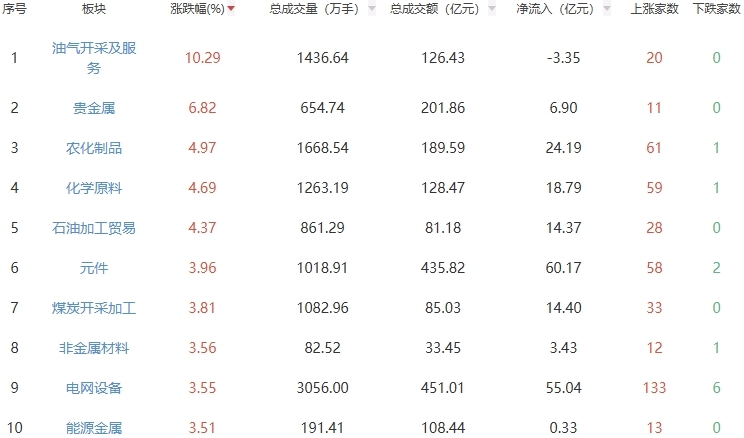The width and height of the screenshot is (744, 438).
Task: Open the 化学原料 sector link
Action: [94, 188]
